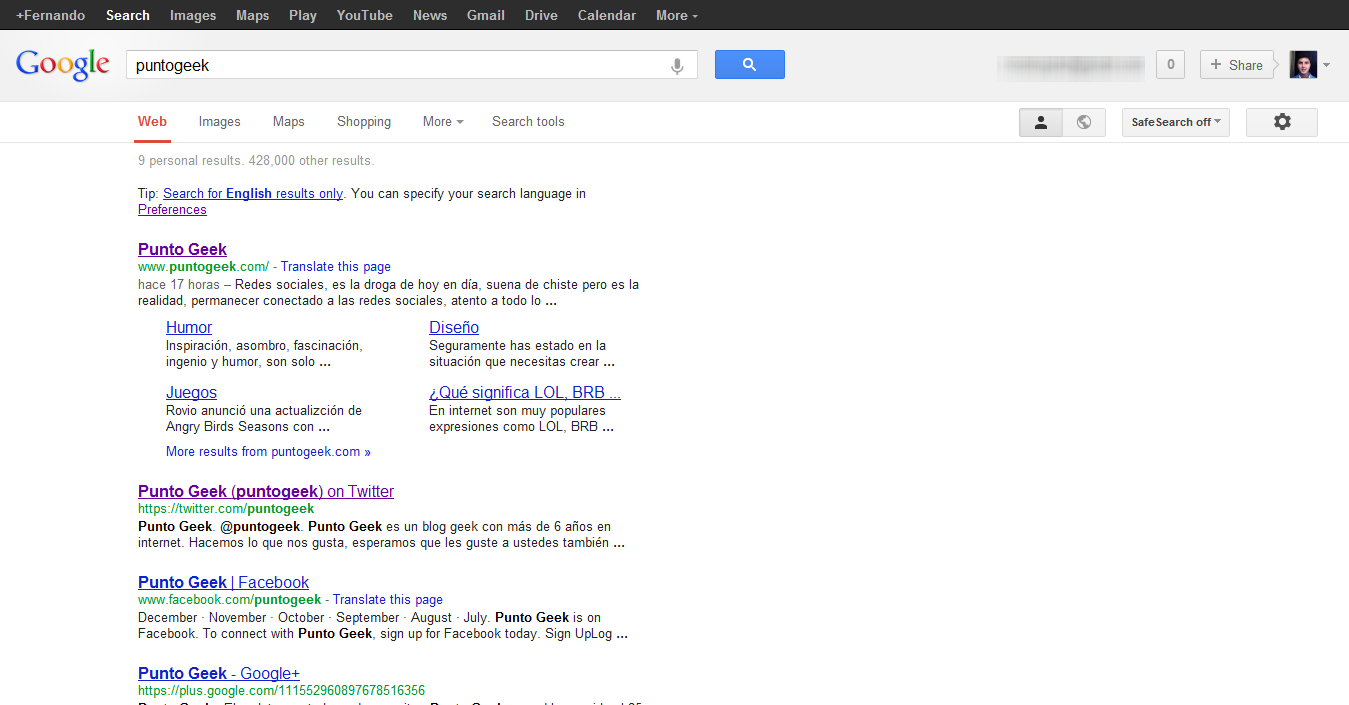Viewport: 1349px width, 705px height.
Task: Hide personal results with globe icon
Action: point(1084,122)
